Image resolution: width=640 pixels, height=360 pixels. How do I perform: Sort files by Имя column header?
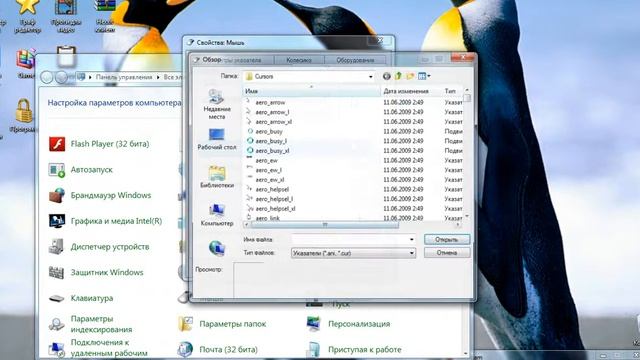(312, 91)
